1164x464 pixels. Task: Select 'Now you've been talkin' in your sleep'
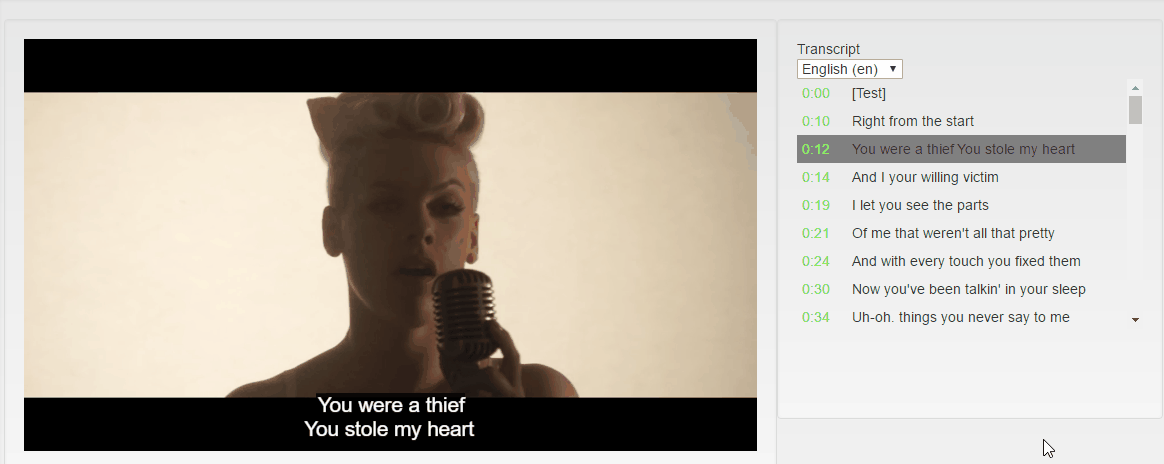961,290
